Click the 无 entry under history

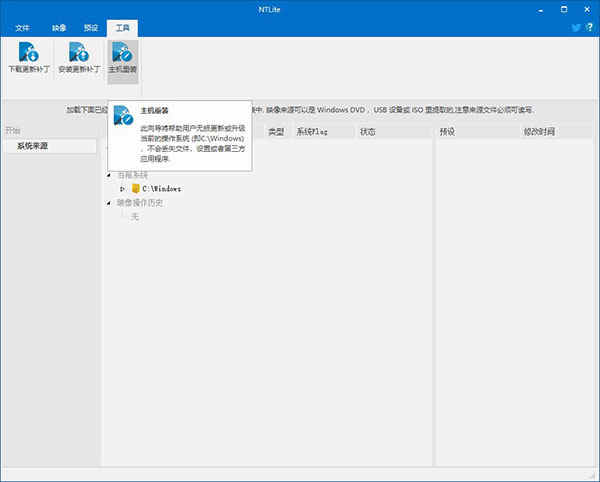[x=134, y=217]
